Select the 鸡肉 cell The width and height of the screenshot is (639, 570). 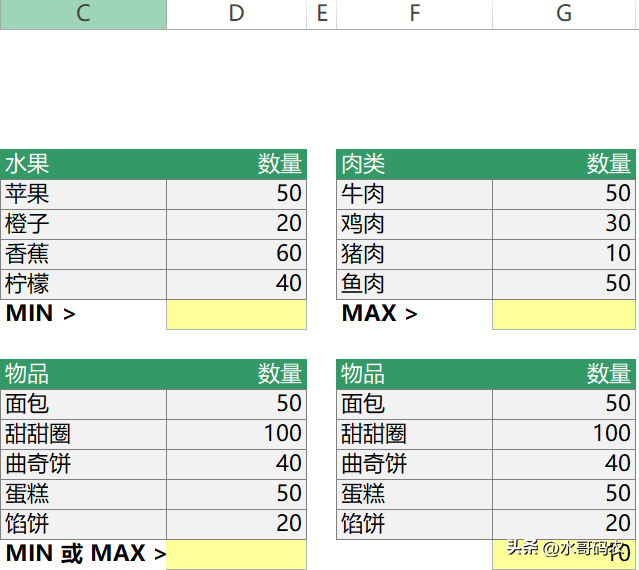tap(414, 224)
